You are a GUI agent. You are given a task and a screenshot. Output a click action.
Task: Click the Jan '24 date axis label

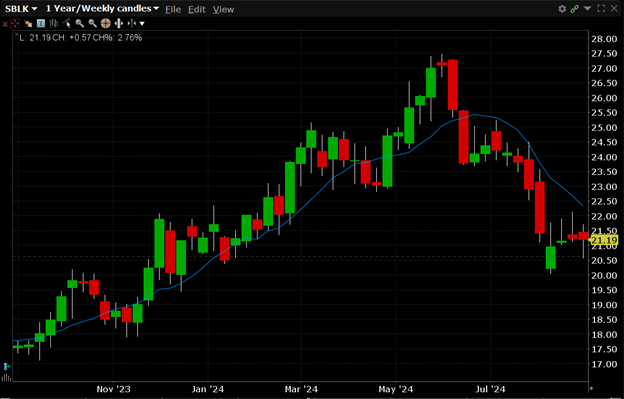[207, 389]
